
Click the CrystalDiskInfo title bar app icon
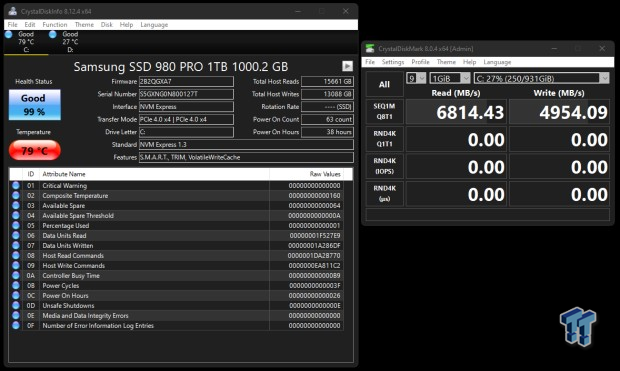(13, 11)
